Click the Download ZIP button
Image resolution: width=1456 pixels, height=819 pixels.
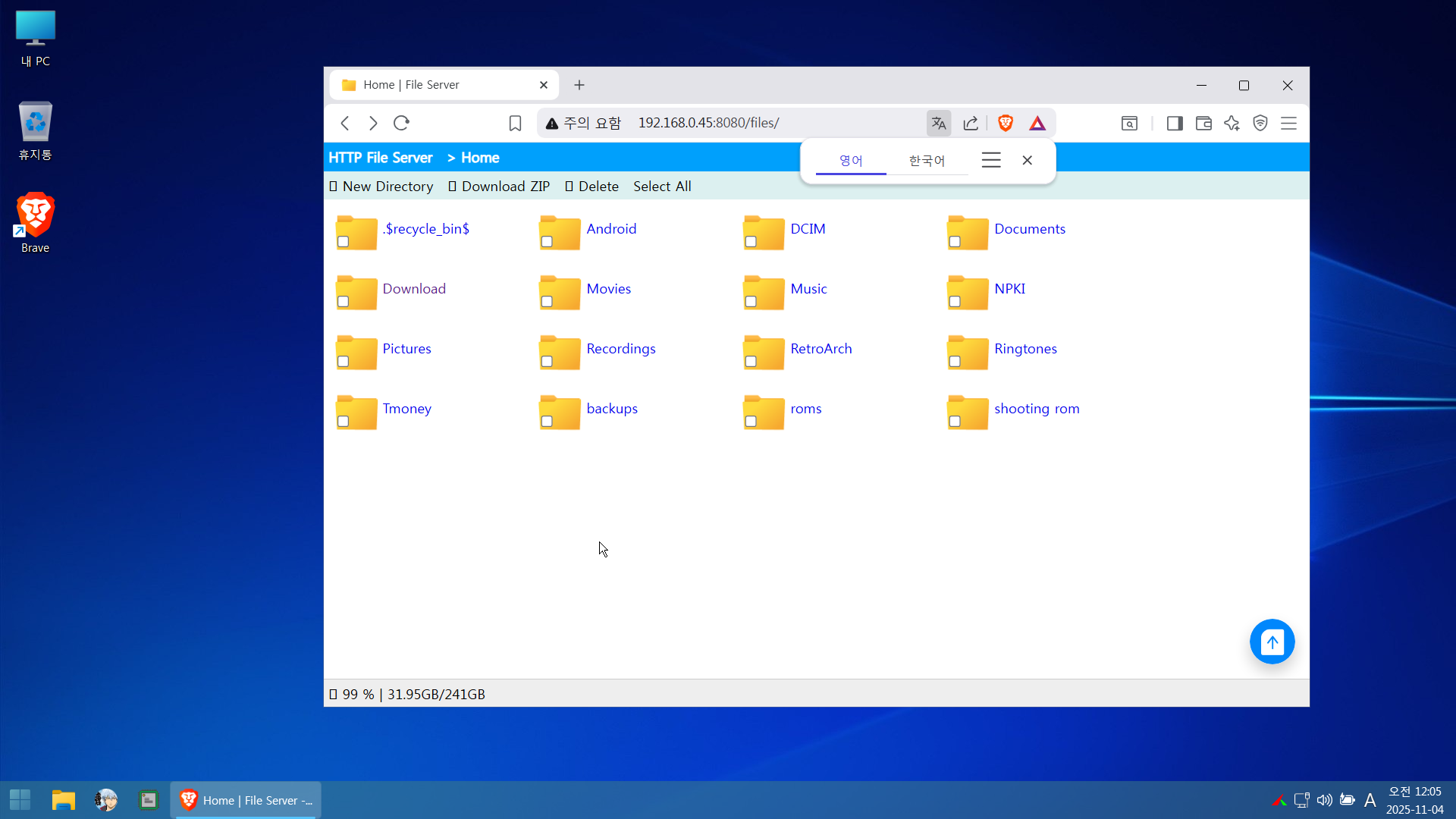coord(499,187)
